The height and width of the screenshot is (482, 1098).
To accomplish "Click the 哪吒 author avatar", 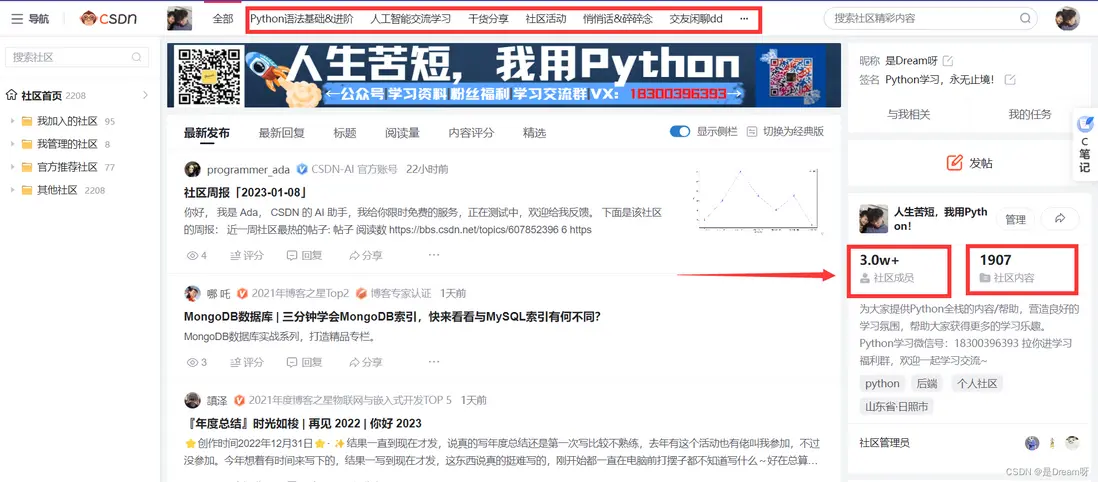I will pos(193,293).
